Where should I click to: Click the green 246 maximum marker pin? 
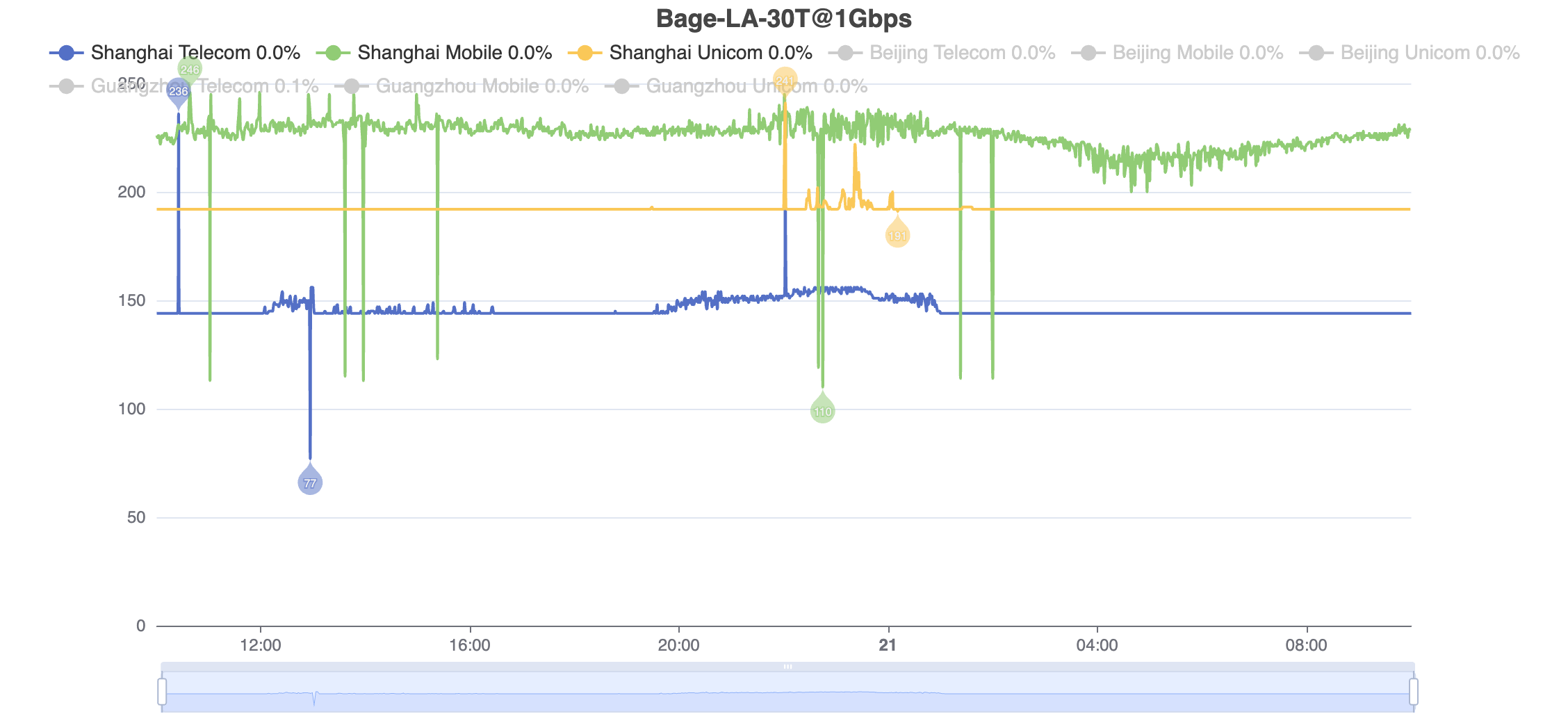click(190, 70)
